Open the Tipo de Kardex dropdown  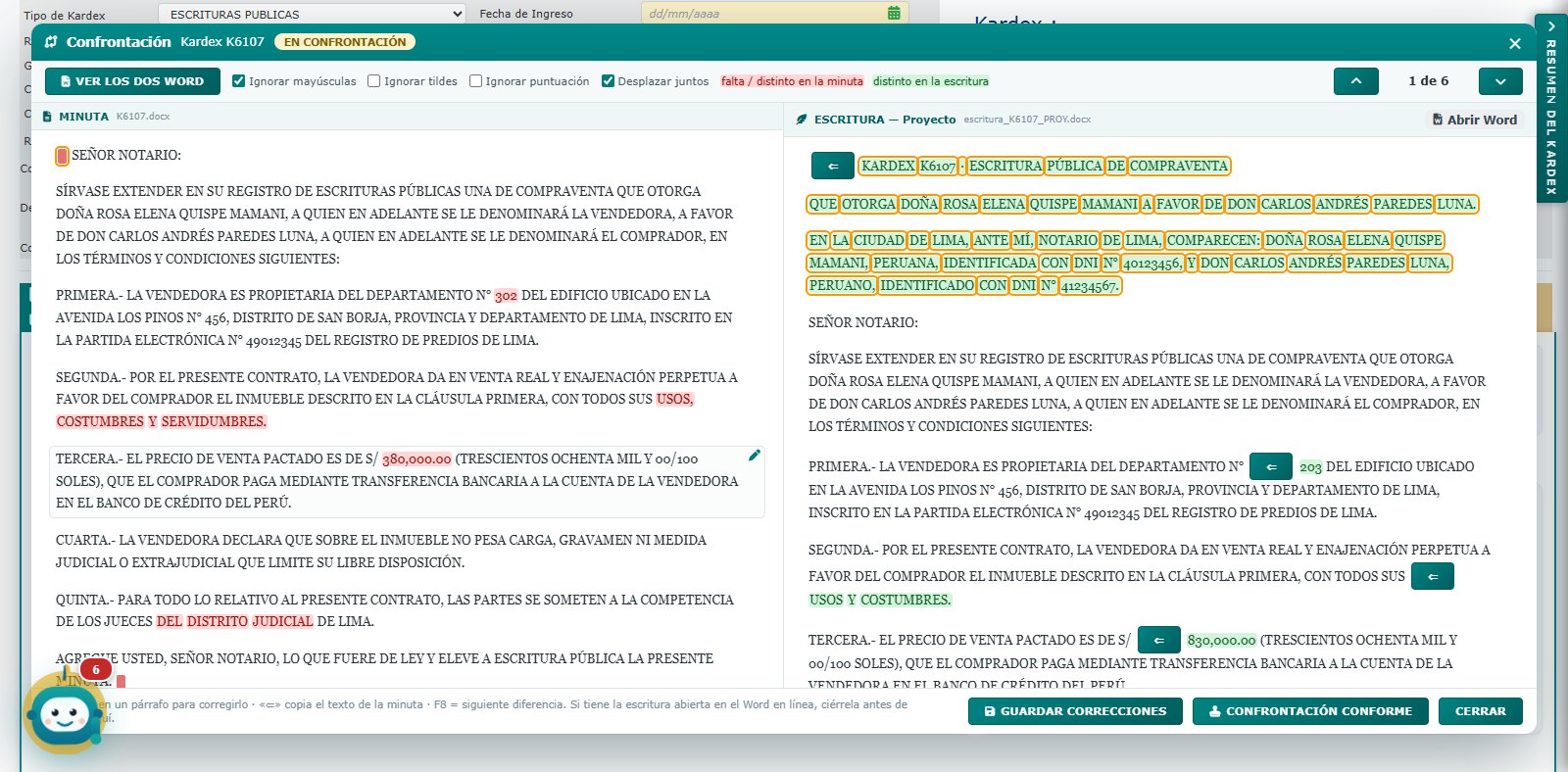312,14
